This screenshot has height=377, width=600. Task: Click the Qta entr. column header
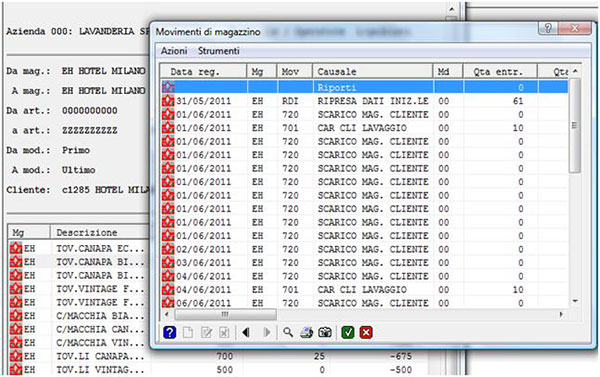tap(500, 72)
